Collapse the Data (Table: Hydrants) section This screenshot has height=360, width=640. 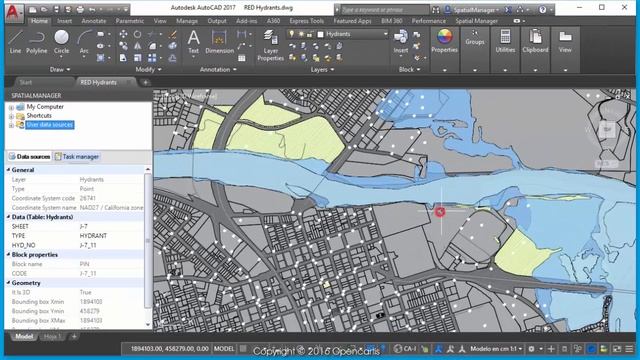point(8,217)
